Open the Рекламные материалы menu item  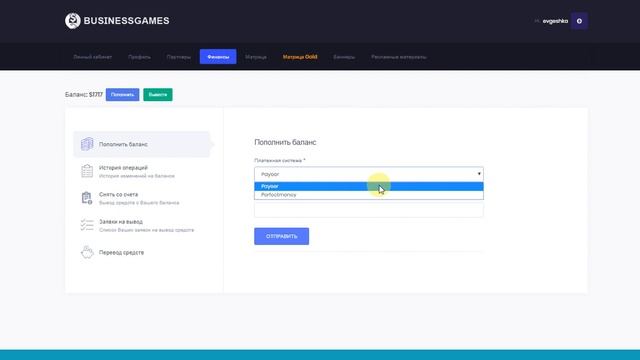(399, 57)
